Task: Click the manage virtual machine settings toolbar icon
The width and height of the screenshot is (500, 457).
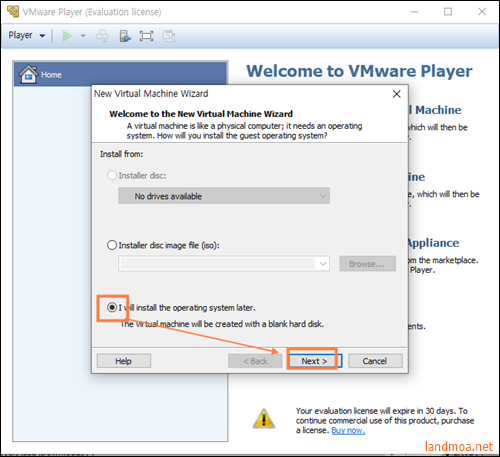Action: point(125,36)
